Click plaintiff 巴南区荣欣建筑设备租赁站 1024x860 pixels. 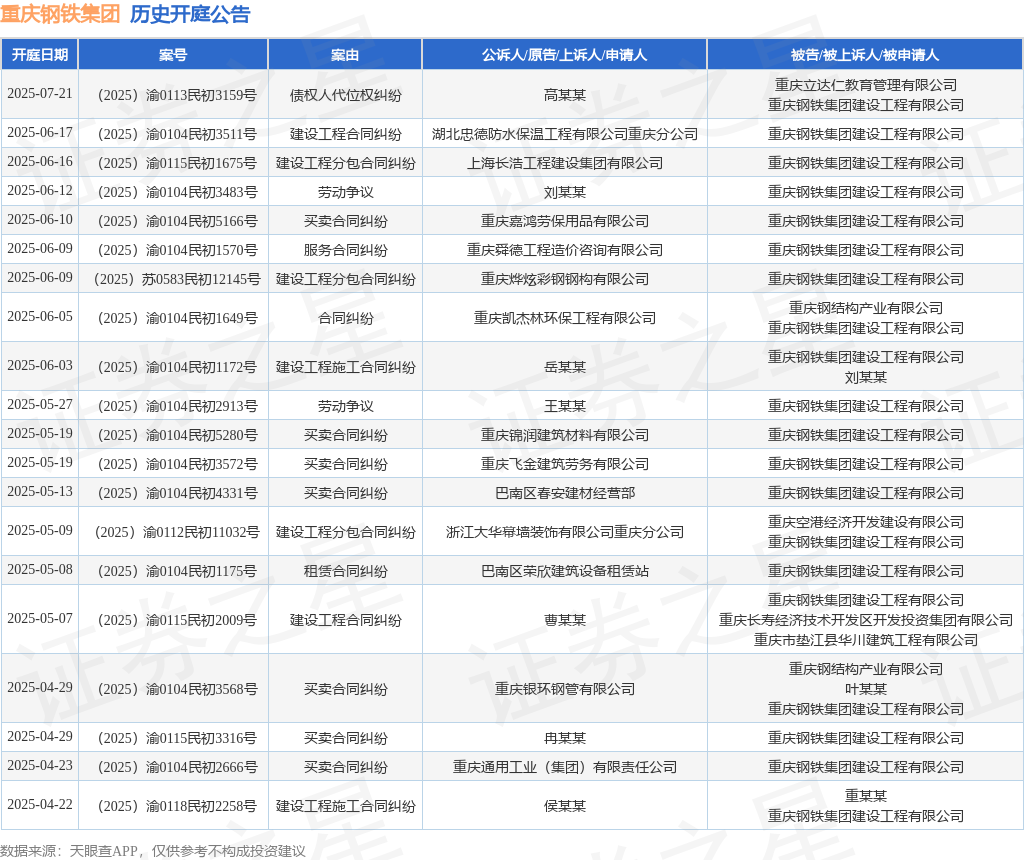565,571
